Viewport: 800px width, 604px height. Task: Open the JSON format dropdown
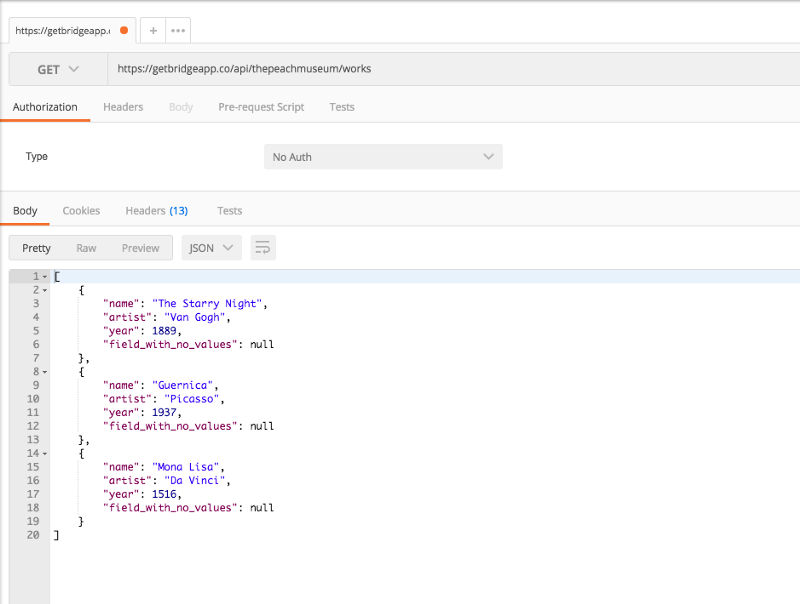[x=211, y=248]
